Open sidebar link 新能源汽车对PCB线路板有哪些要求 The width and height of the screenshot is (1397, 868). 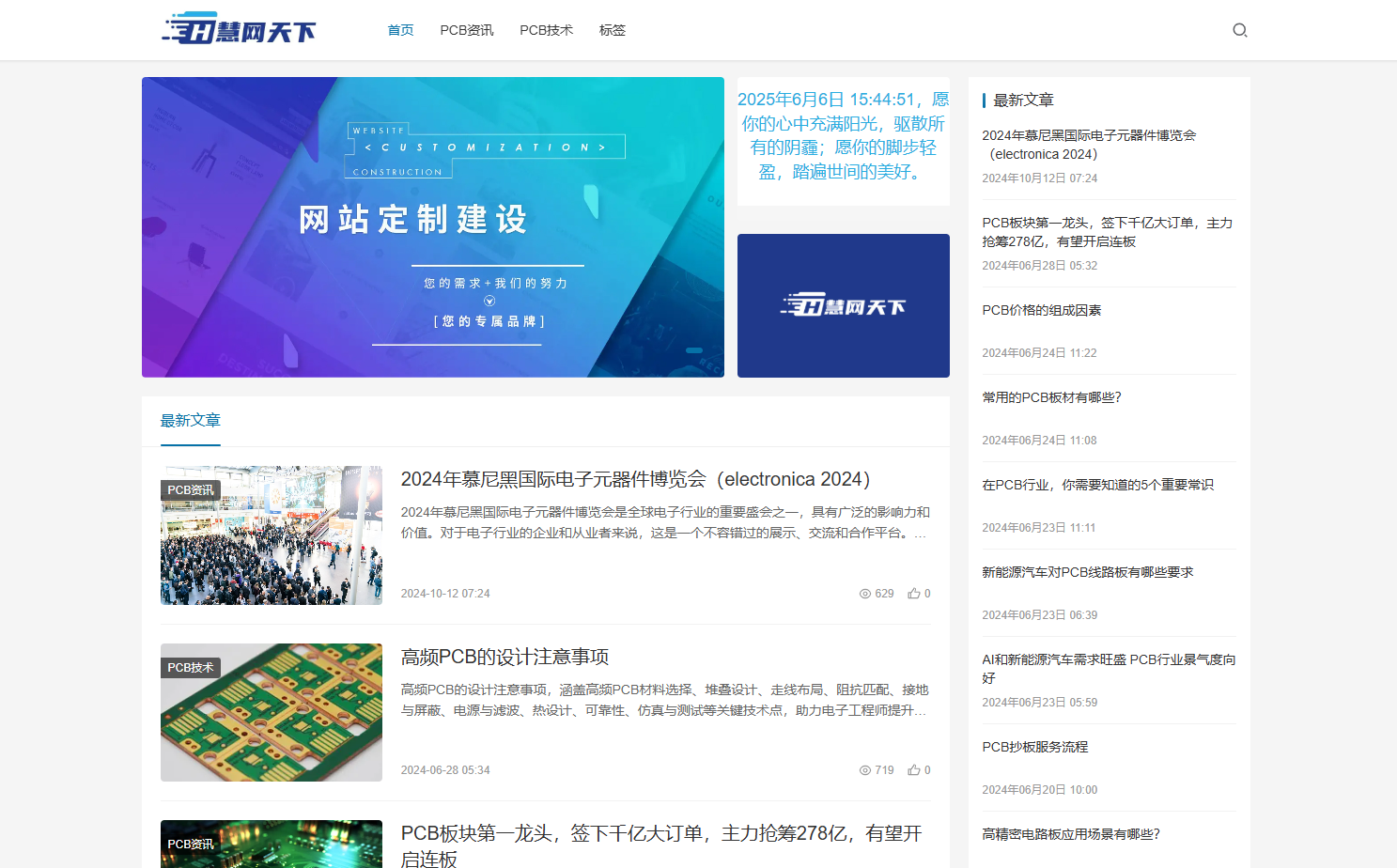[1088, 572]
